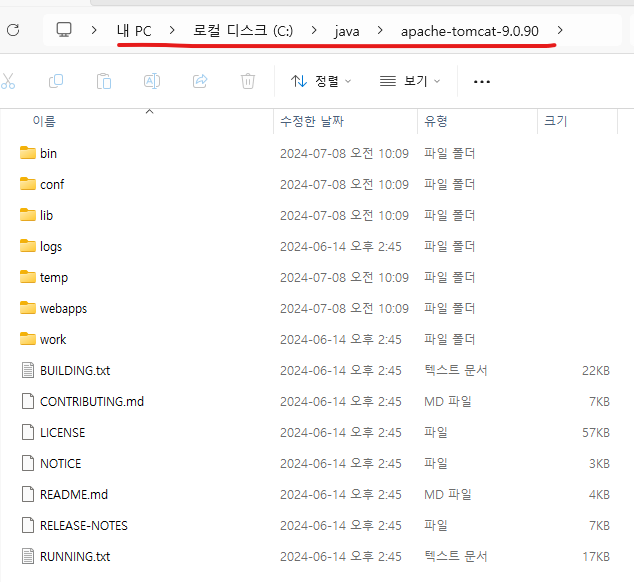Click the 3KB size of NOTICE
Image resolution: width=634 pixels, height=582 pixels.
(599, 464)
